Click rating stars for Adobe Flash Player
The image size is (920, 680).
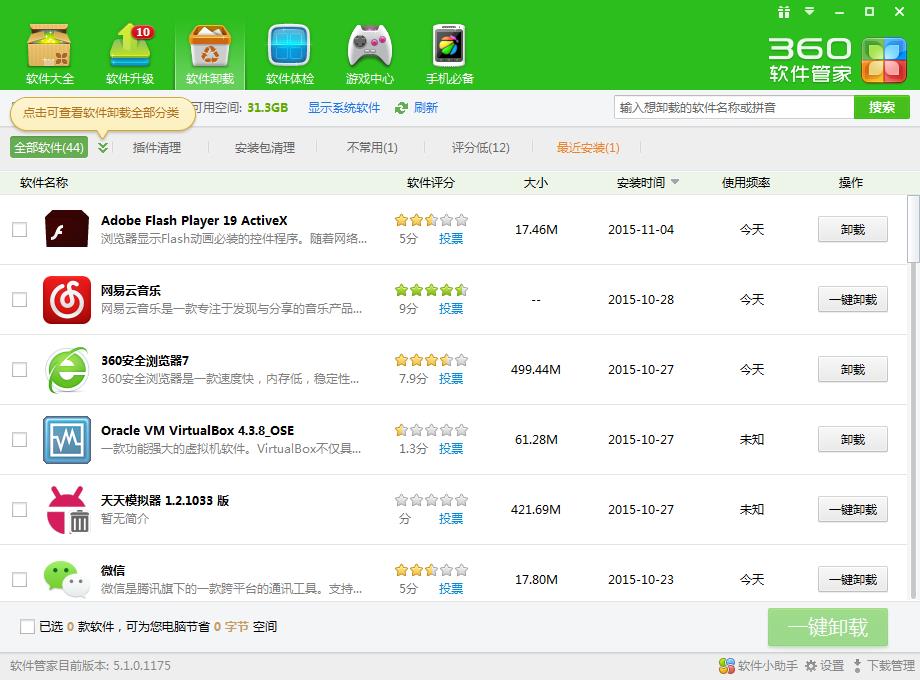[x=431, y=220]
